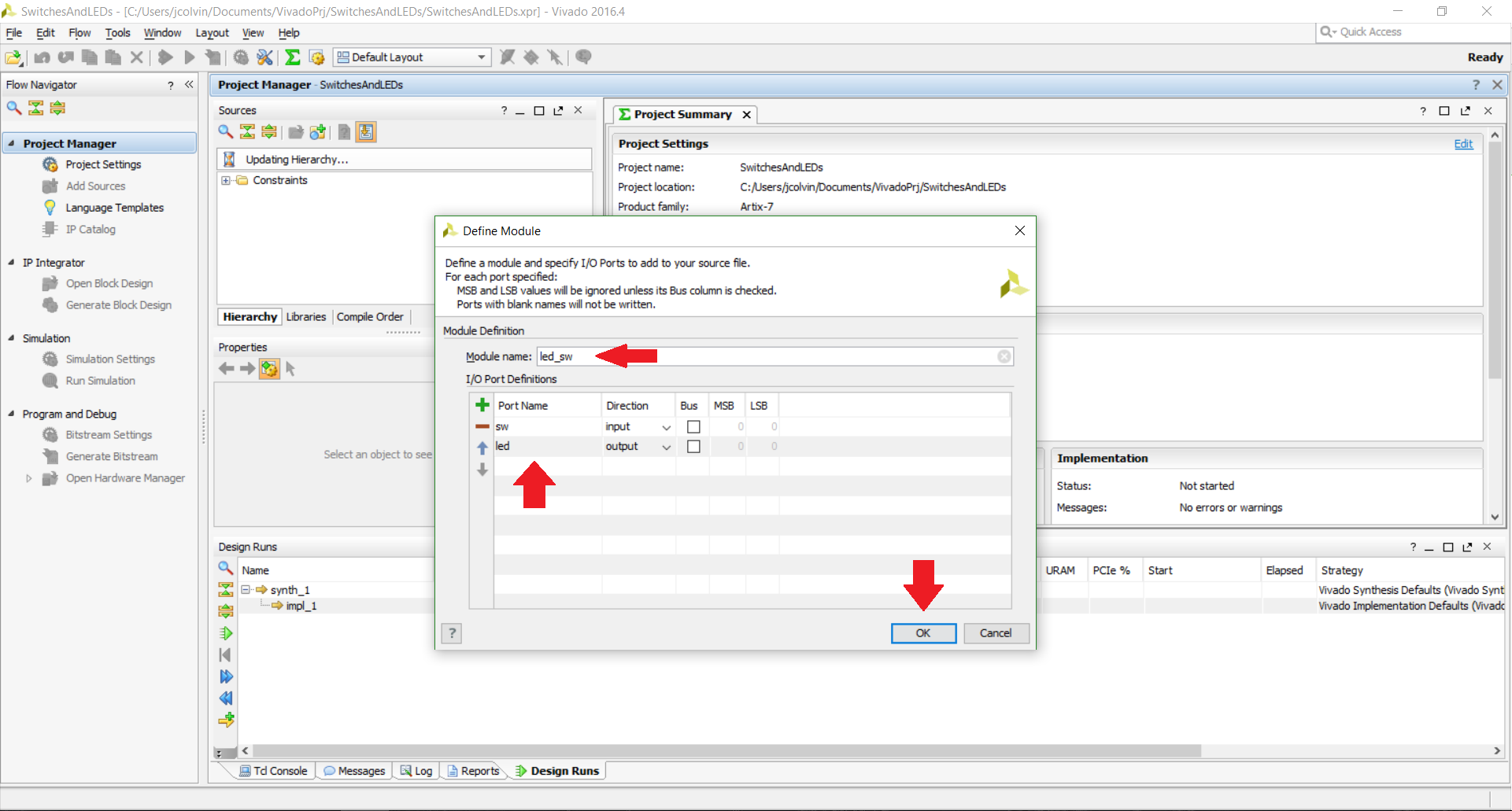The height and width of the screenshot is (811, 1512).
Task: Switch to the Libraries tab
Action: click(x=306, y=316)
